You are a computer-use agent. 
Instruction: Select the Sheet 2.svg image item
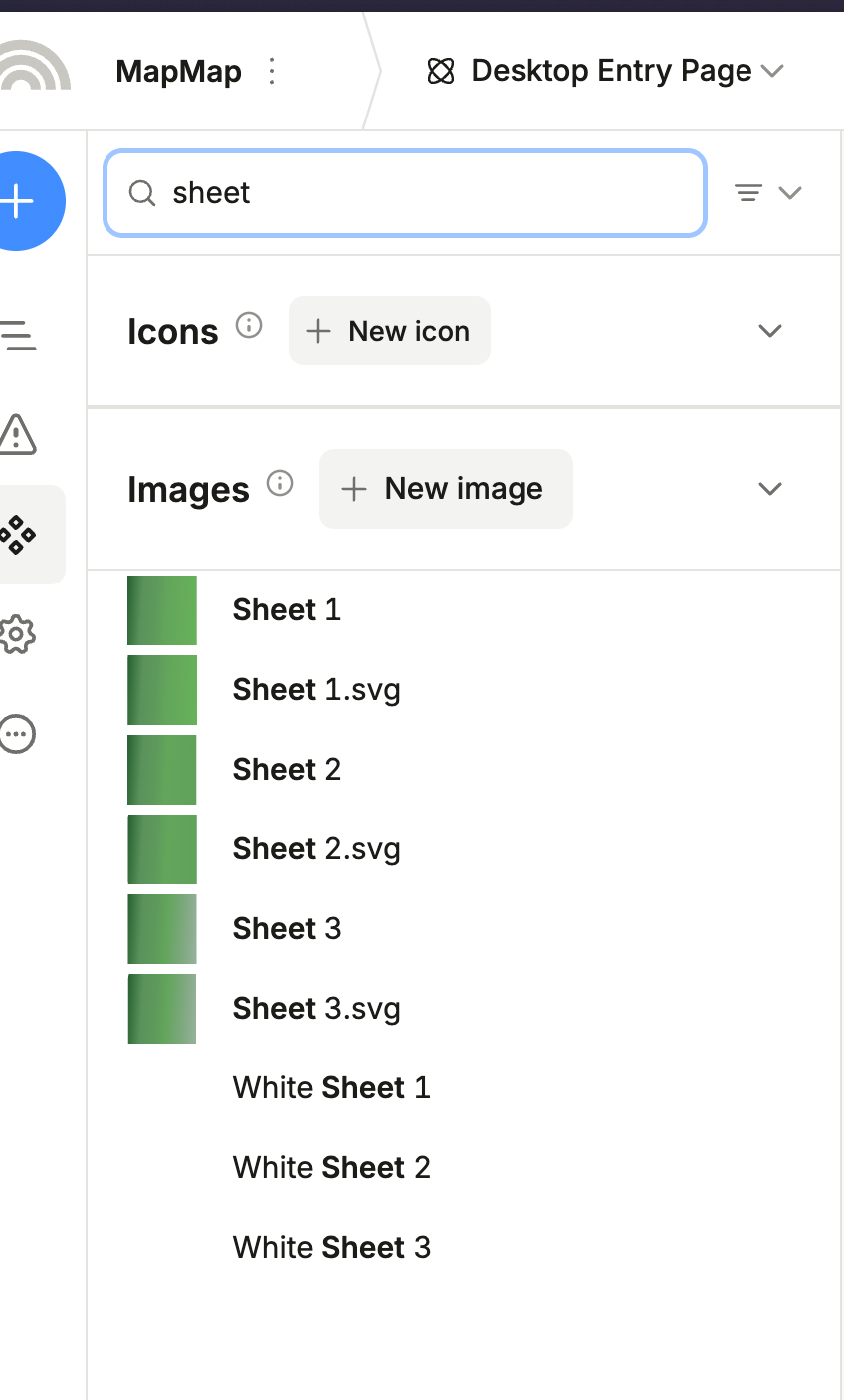(x=316, y=849)
